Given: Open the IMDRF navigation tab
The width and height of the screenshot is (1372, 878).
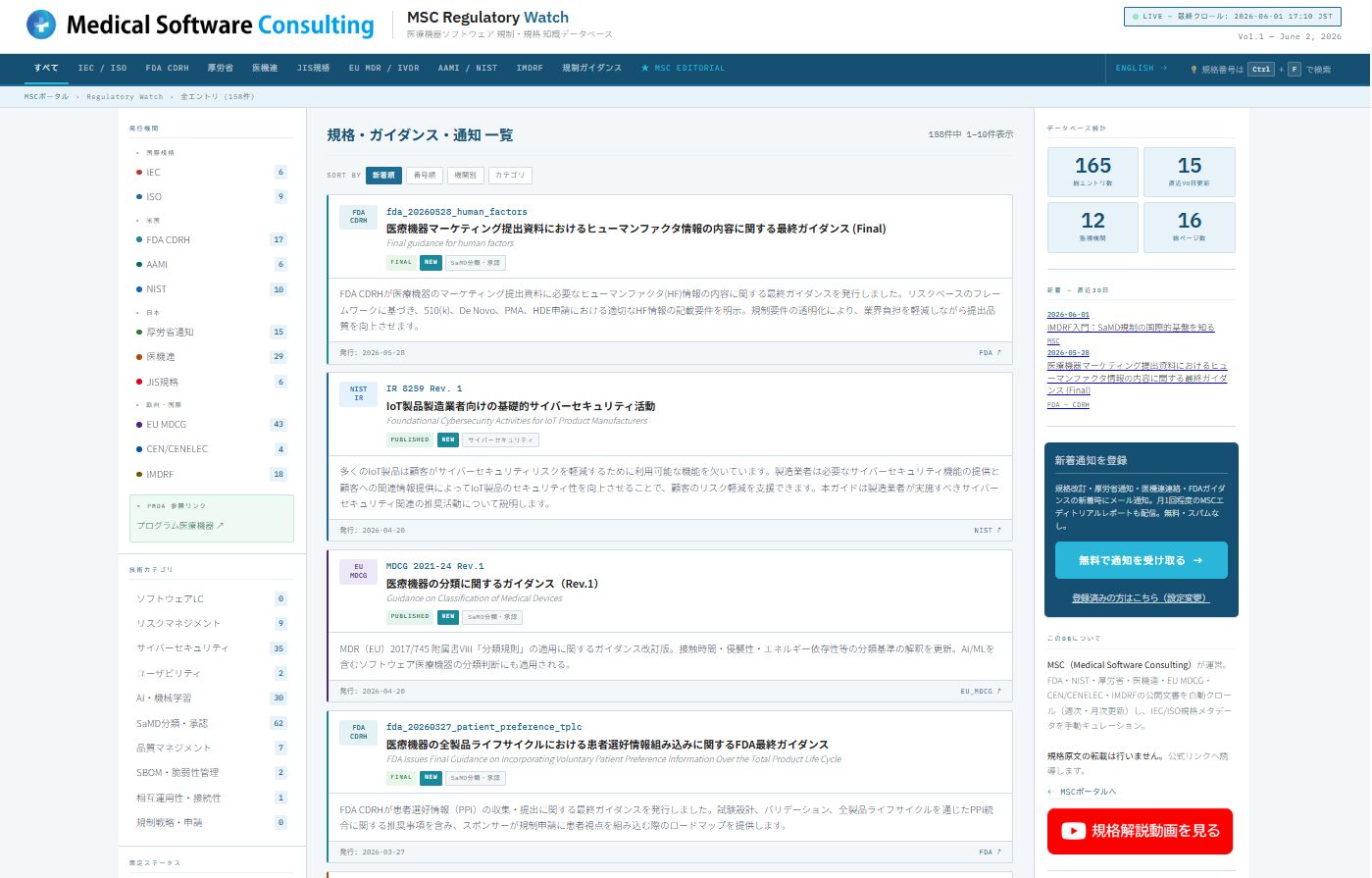Looking at the screenshot, I should click(x=530, y=68).
